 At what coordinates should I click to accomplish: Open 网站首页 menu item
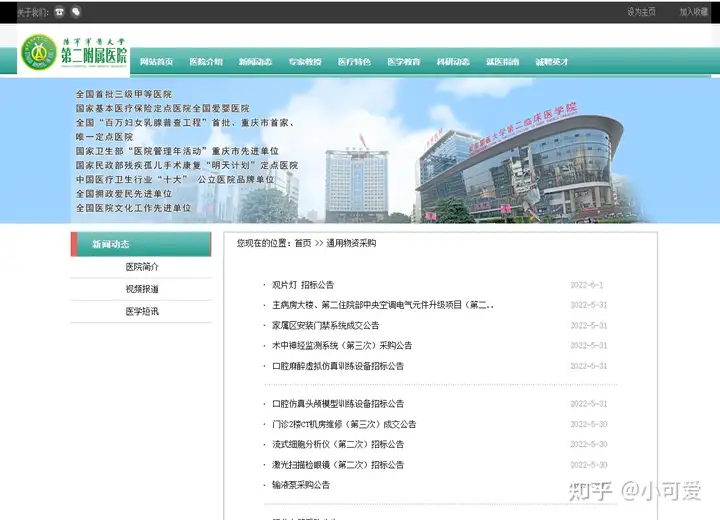(157, 62)
